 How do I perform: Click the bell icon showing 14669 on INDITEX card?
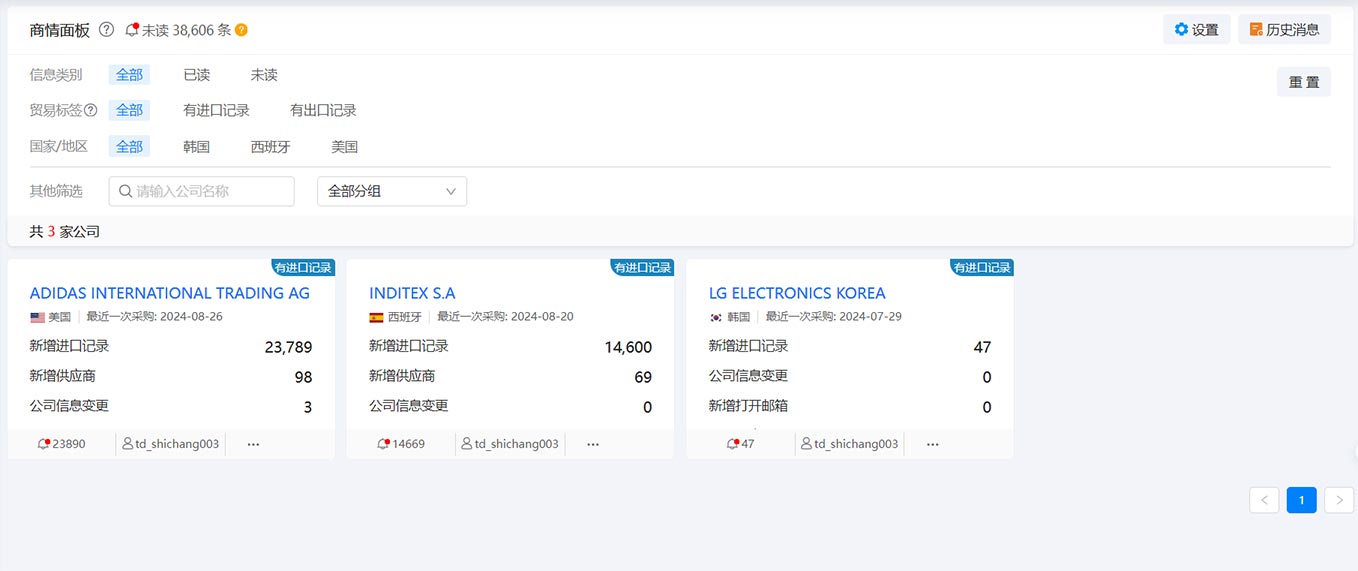[x=384, y=443]
